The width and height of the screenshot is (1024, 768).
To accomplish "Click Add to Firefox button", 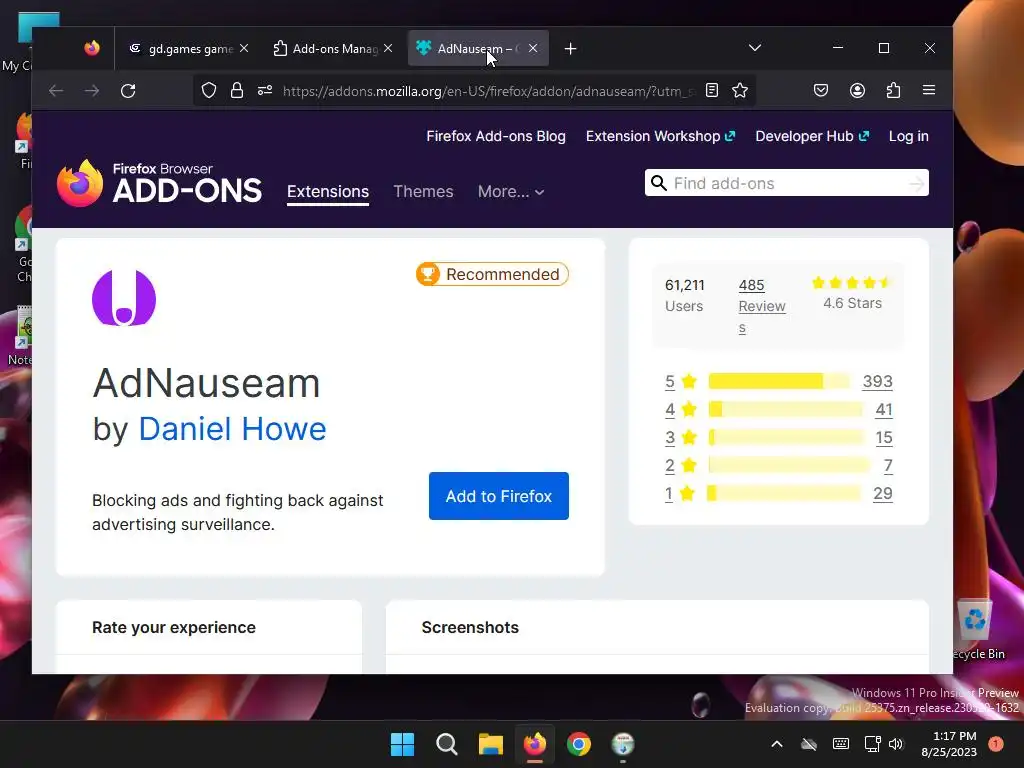I will (499, 496).
